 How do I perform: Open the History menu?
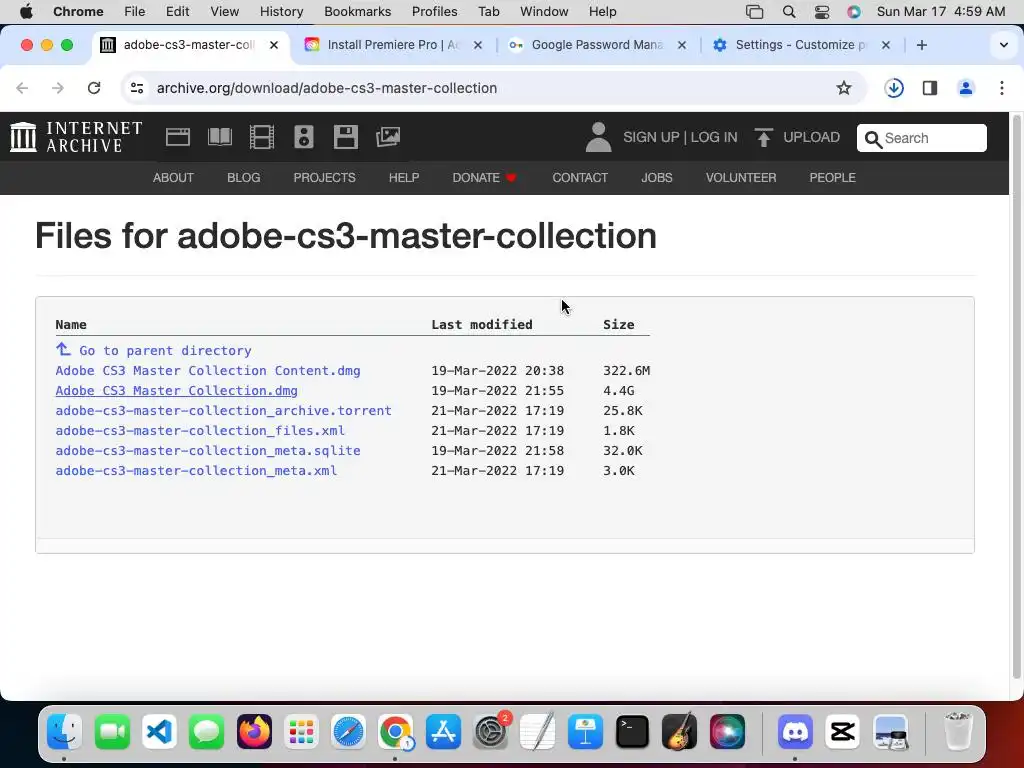pos(281,12)
